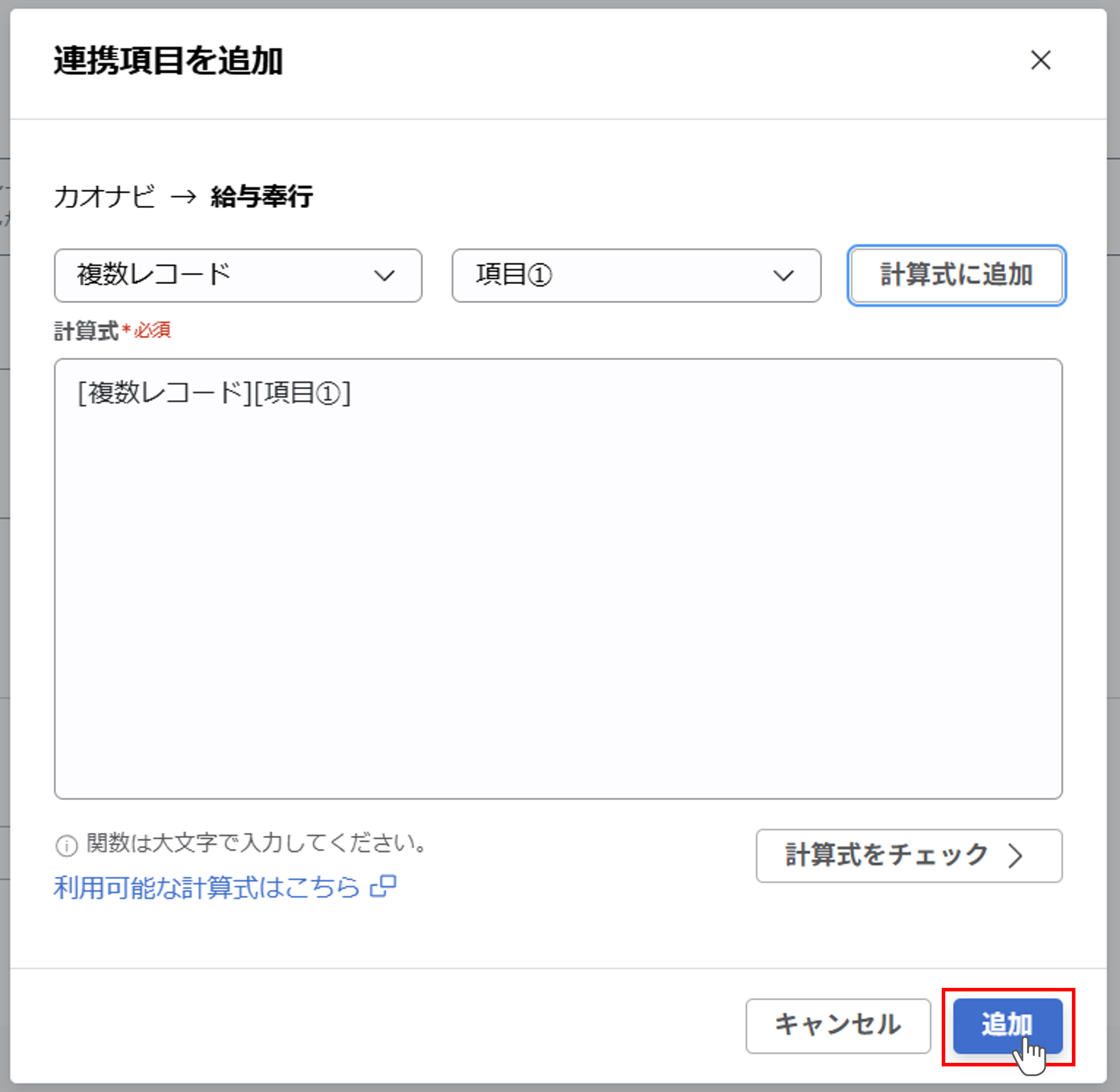Viewport: 1120px width, 1092px height.
Task: Click the 連携項目を追加 dialog title
Action: (x=169, y=61)
